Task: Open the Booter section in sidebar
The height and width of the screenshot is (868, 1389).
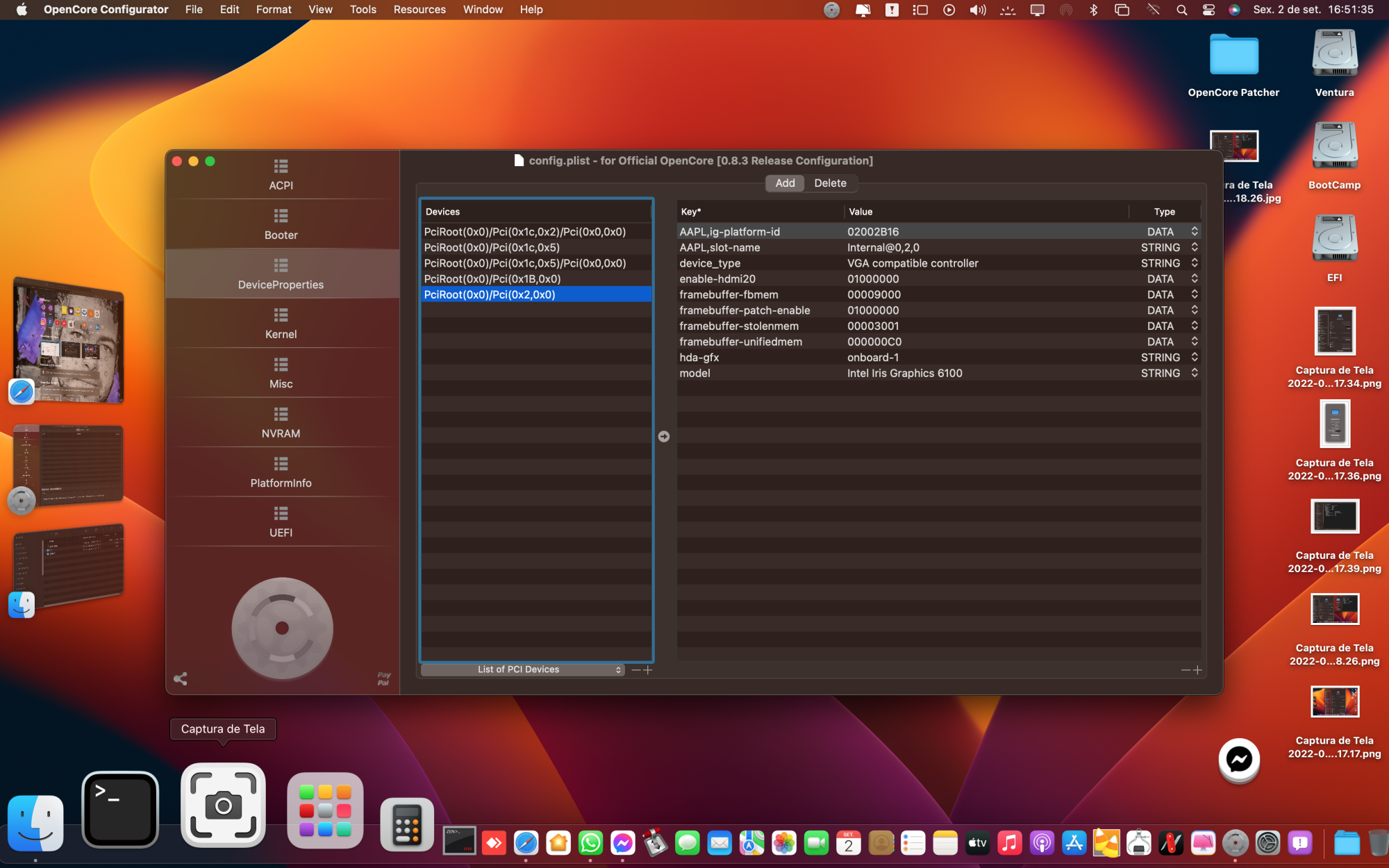Action: pos(281,224)
